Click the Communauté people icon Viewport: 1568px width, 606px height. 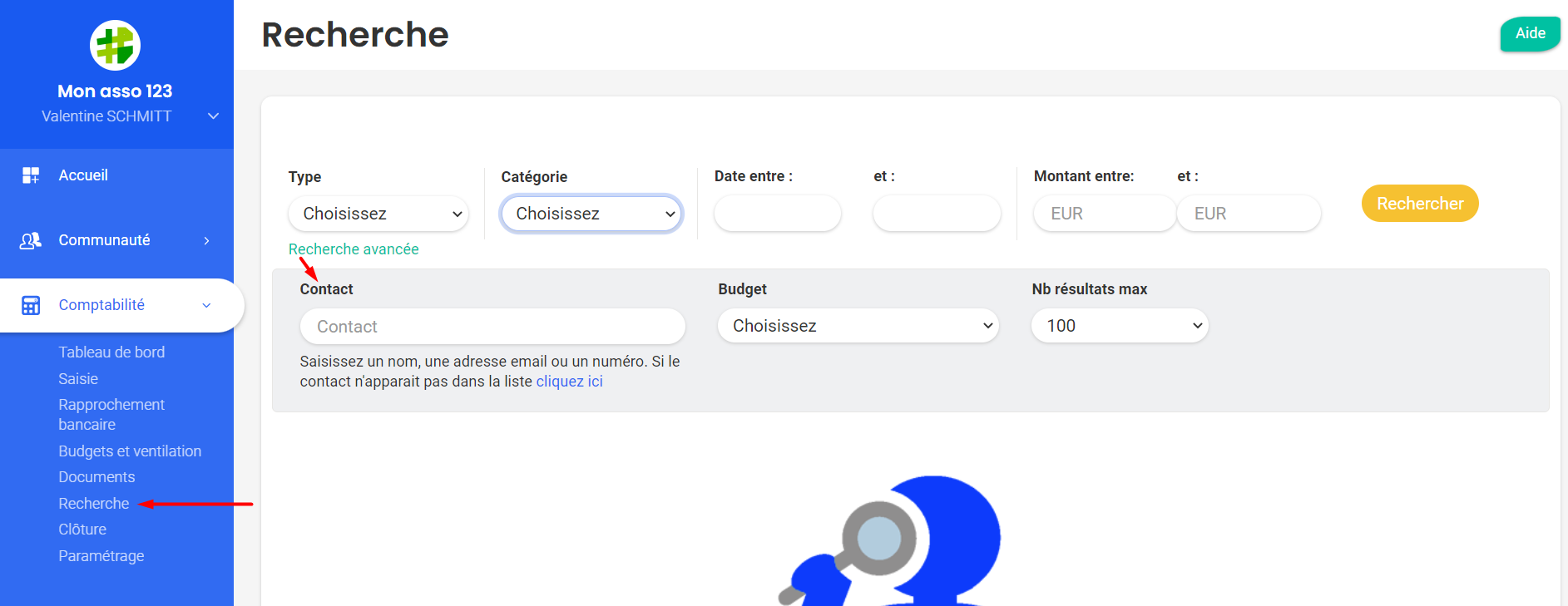coord(31,240)
